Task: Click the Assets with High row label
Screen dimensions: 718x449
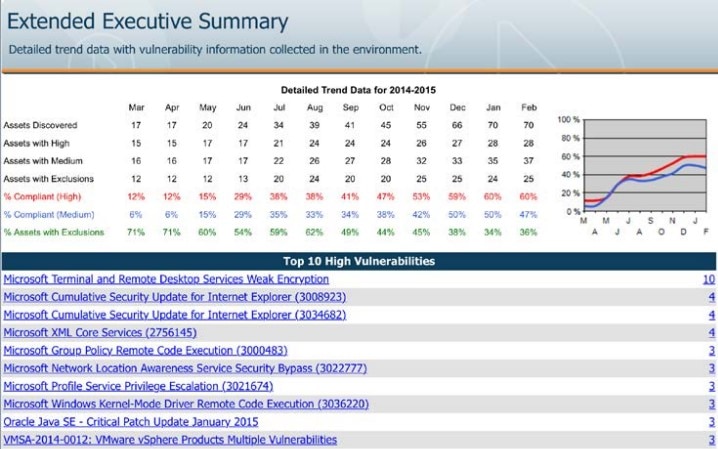Action: click(36, 143)
